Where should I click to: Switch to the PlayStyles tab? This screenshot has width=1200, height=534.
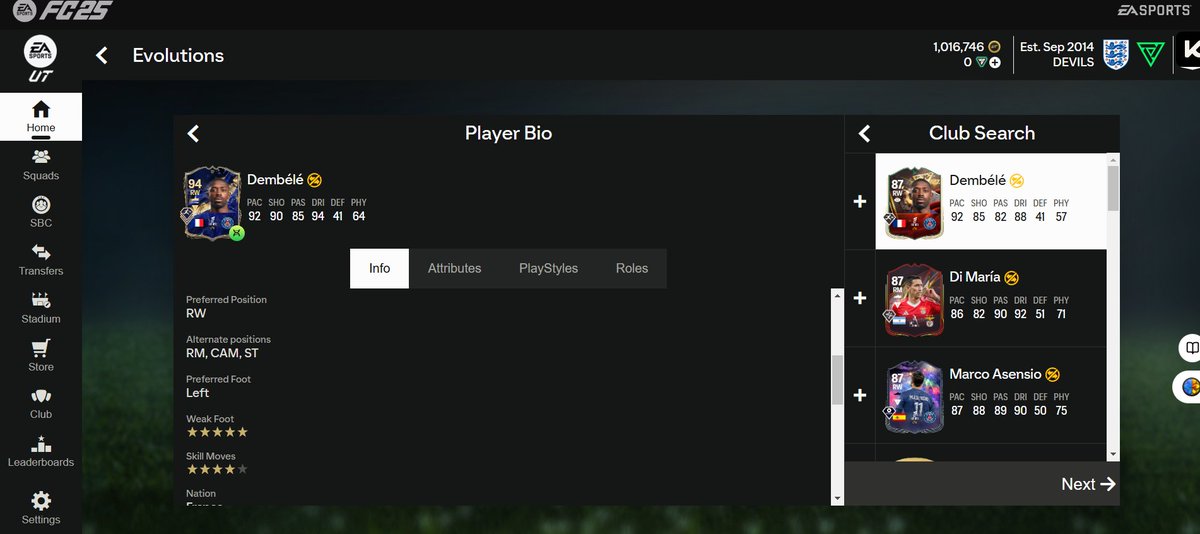(x=548, y=268)
